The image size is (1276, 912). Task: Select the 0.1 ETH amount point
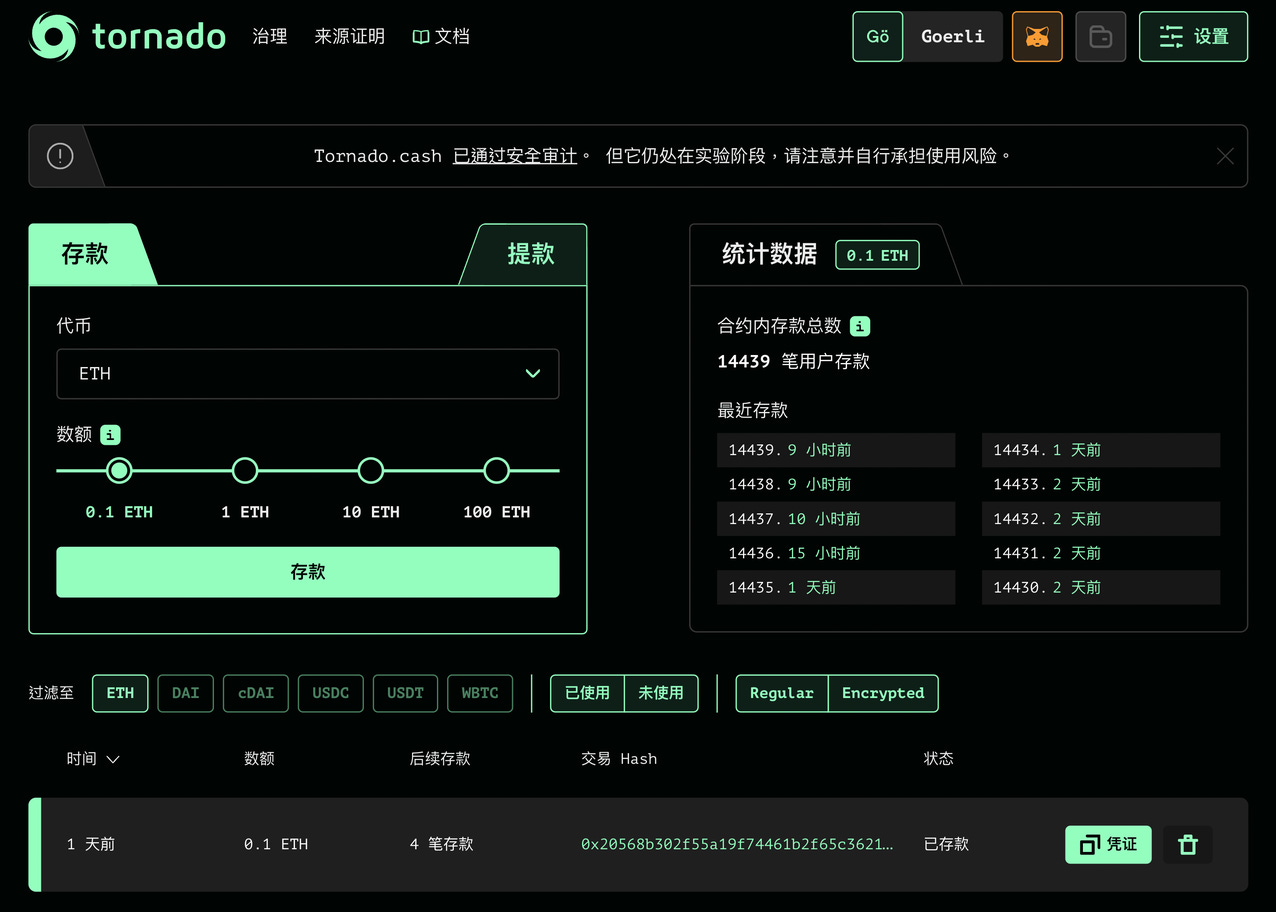pos(119,470)
